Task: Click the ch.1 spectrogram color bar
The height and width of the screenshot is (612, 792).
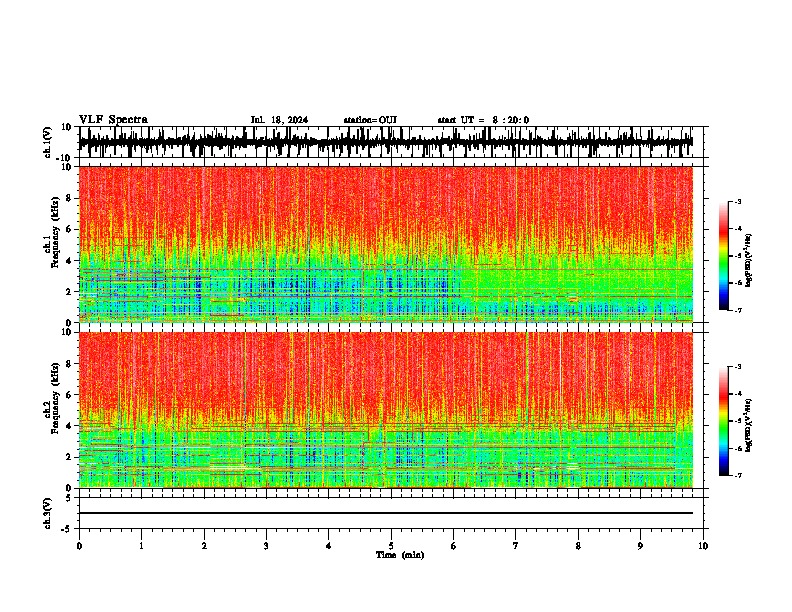Action: 724,256
